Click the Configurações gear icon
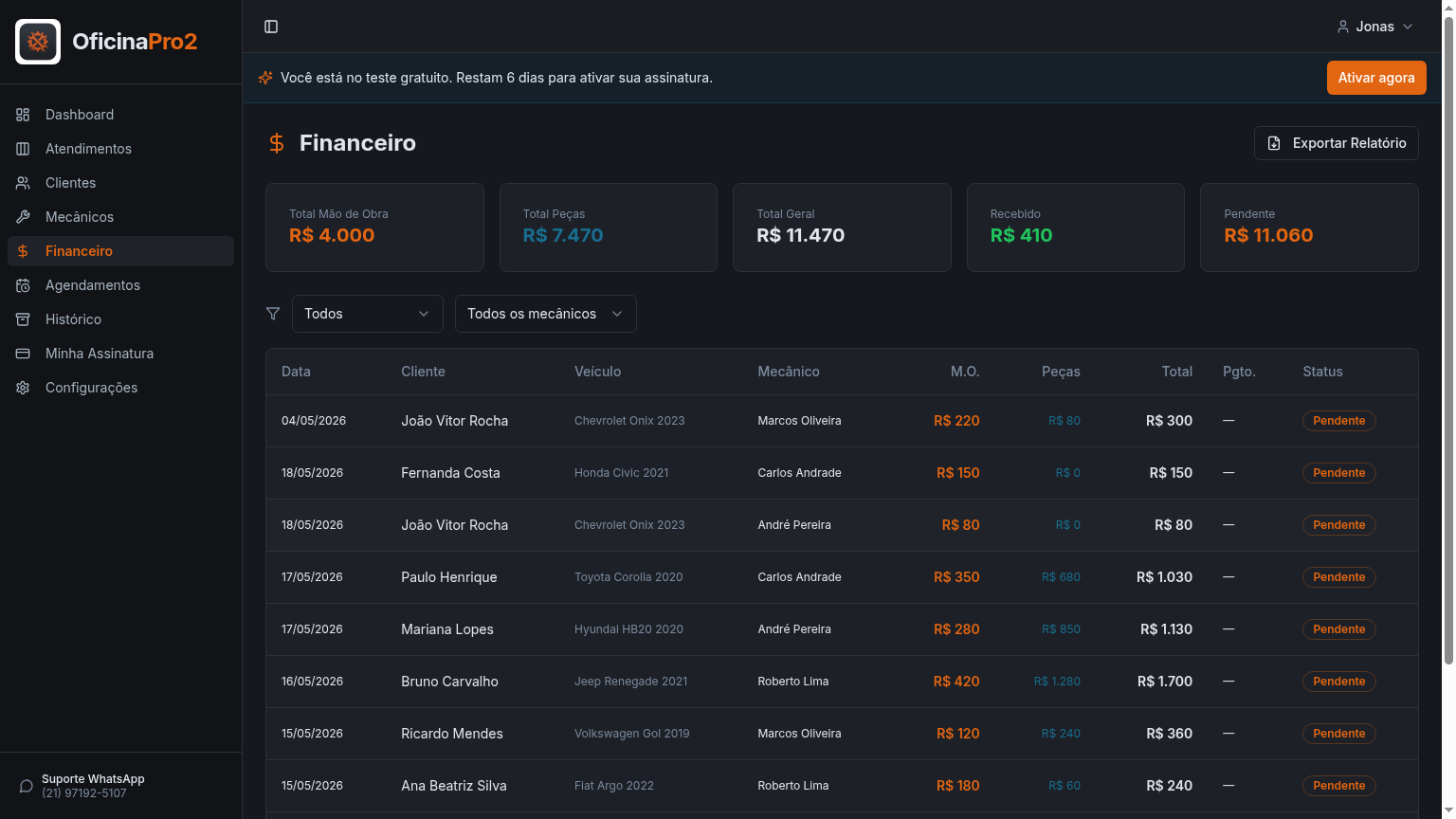 click(23, 388)
